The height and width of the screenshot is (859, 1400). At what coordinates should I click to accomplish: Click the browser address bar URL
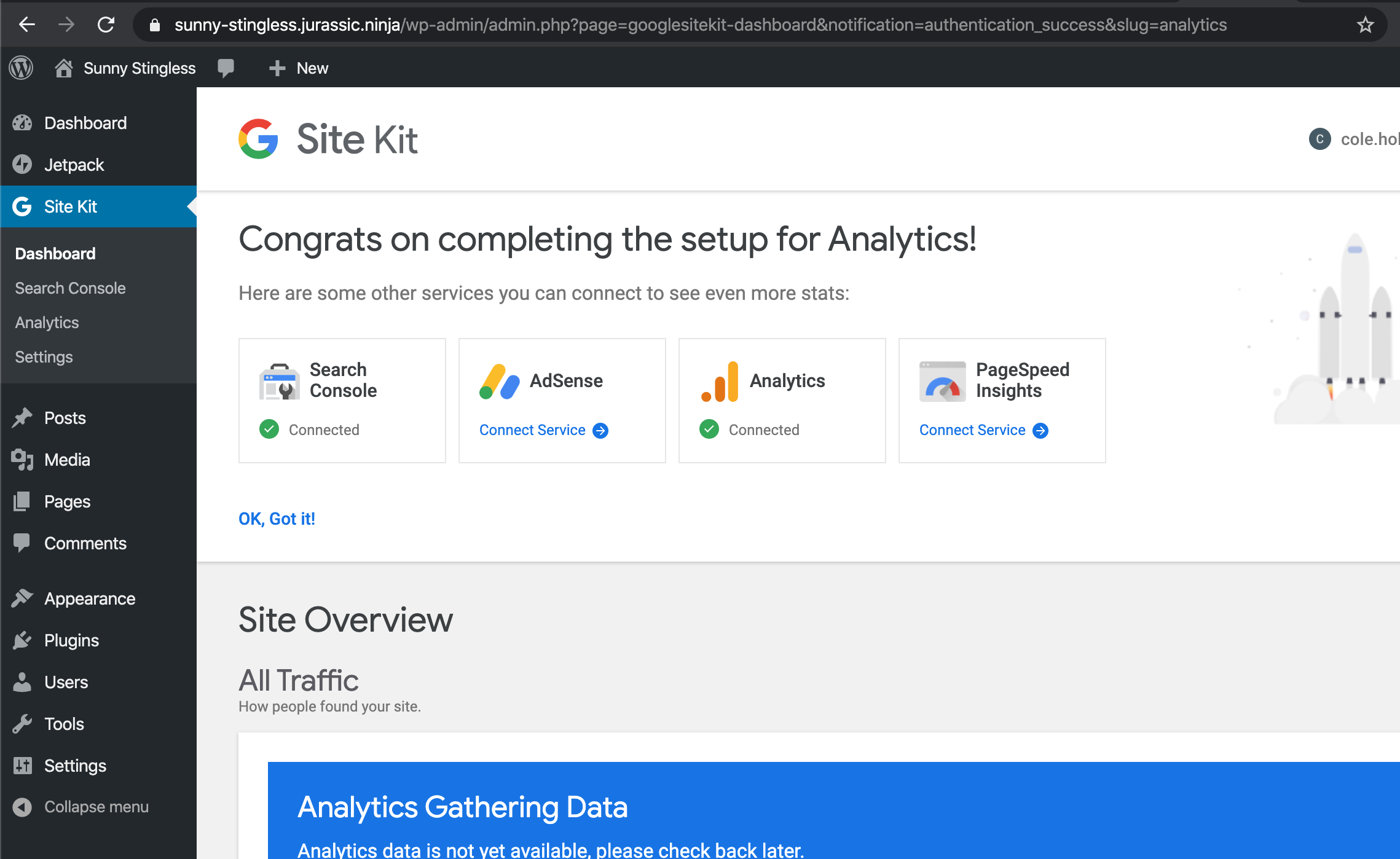[701, 25]
